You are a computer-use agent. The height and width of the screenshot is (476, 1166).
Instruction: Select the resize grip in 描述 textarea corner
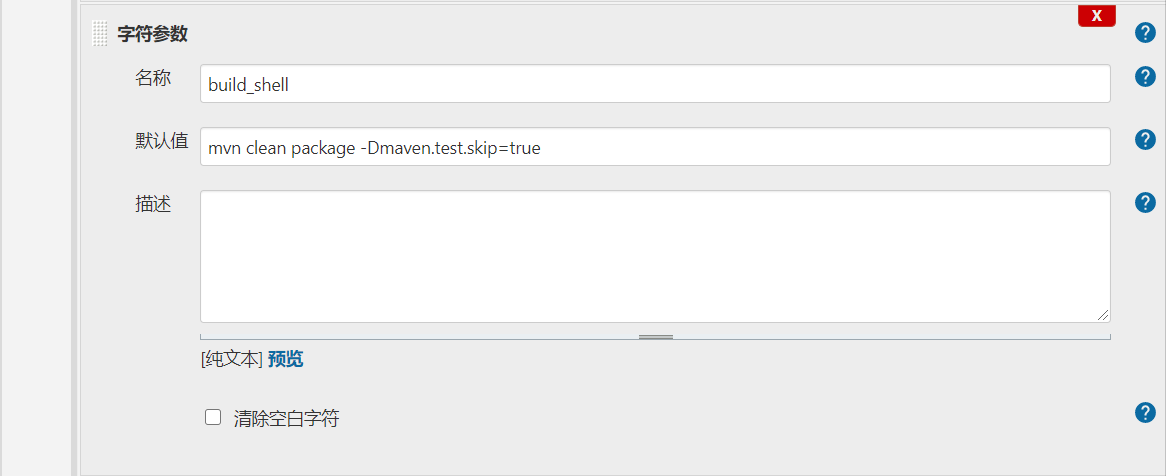pos(1103,315)
